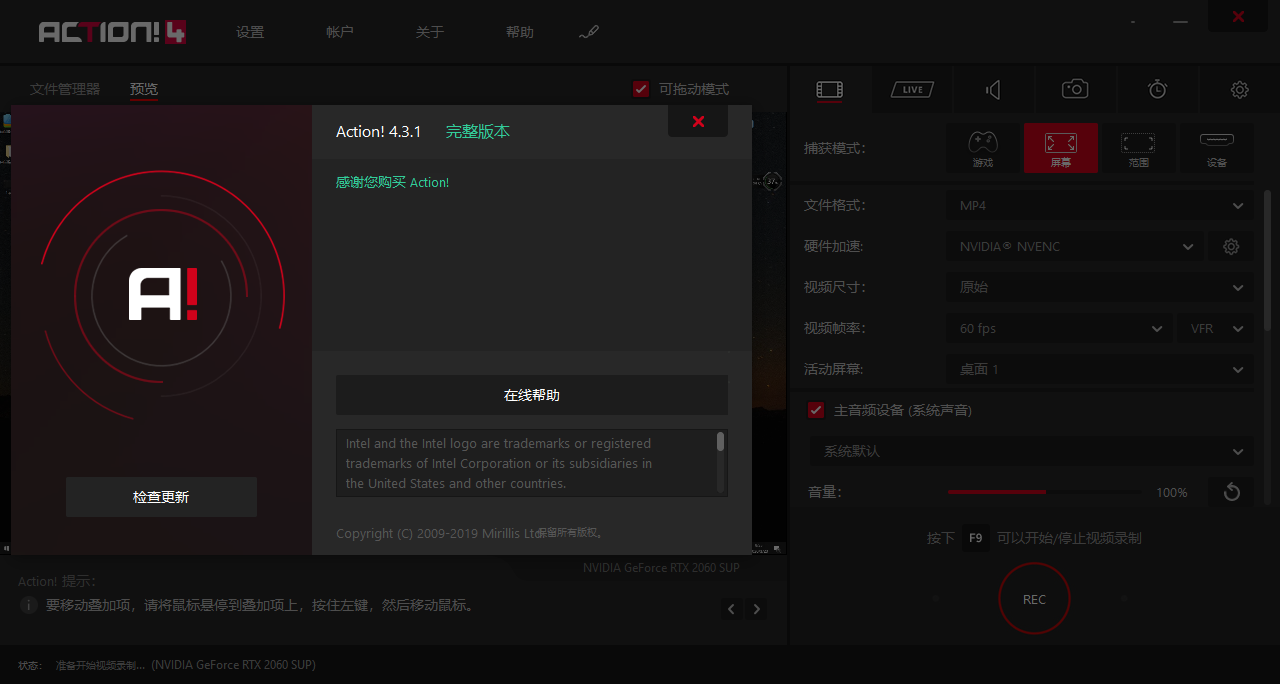1280x684 pixels.
Task: Reset volume with the circular arrow icon
Action: coord(1230,492)
